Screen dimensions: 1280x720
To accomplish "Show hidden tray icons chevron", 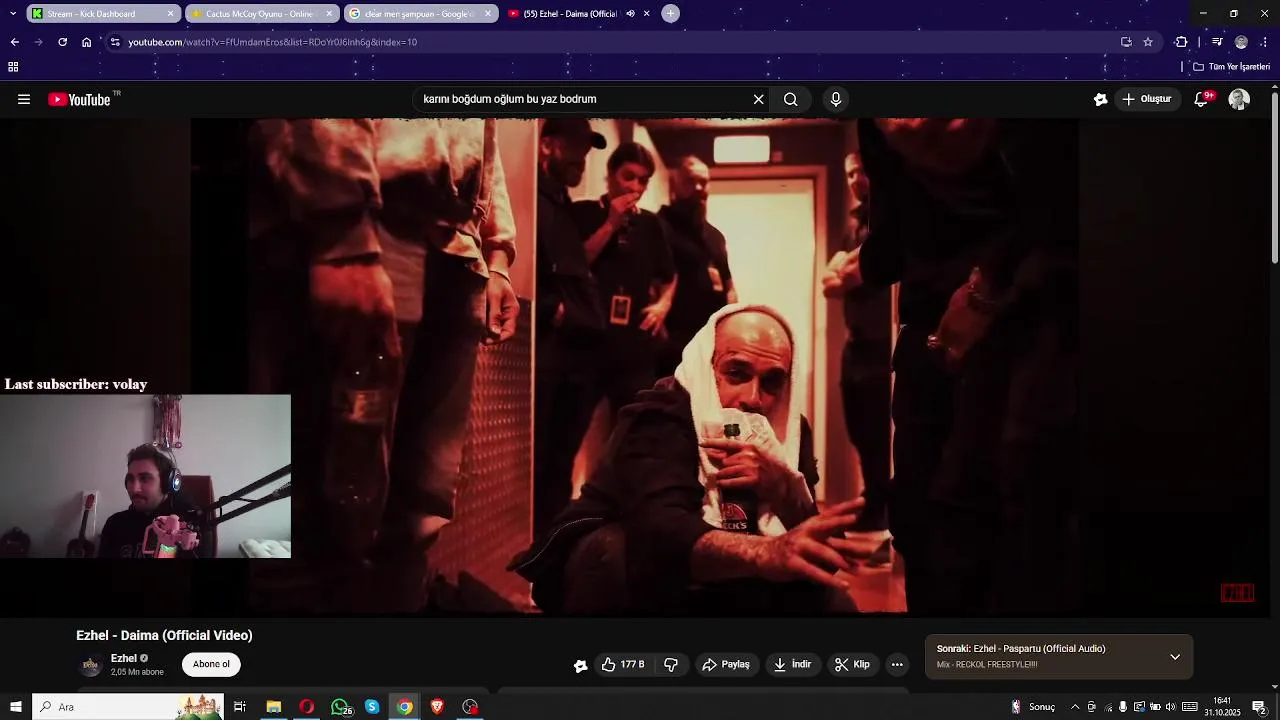I will point(1075,707).
